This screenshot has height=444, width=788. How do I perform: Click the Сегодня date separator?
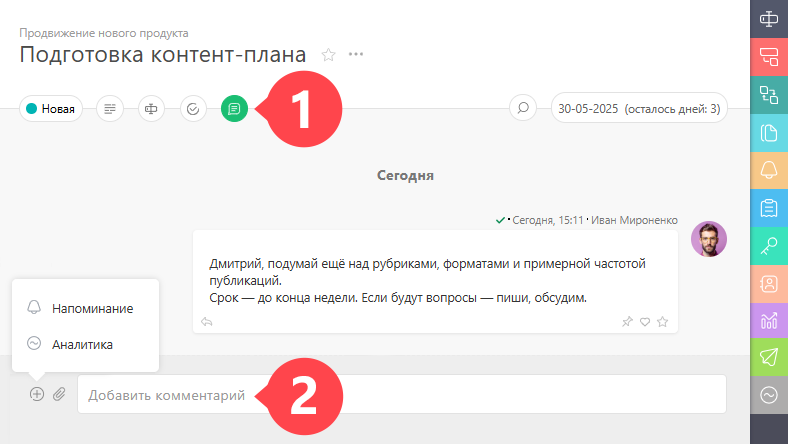click(405, 175)
